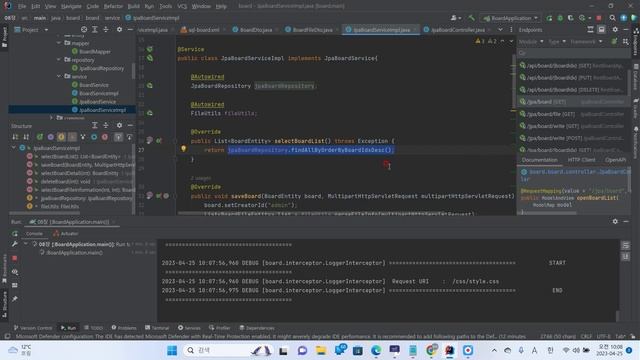
Task: Collapse the repository folder in Project tree
Action: pos(59,60)
